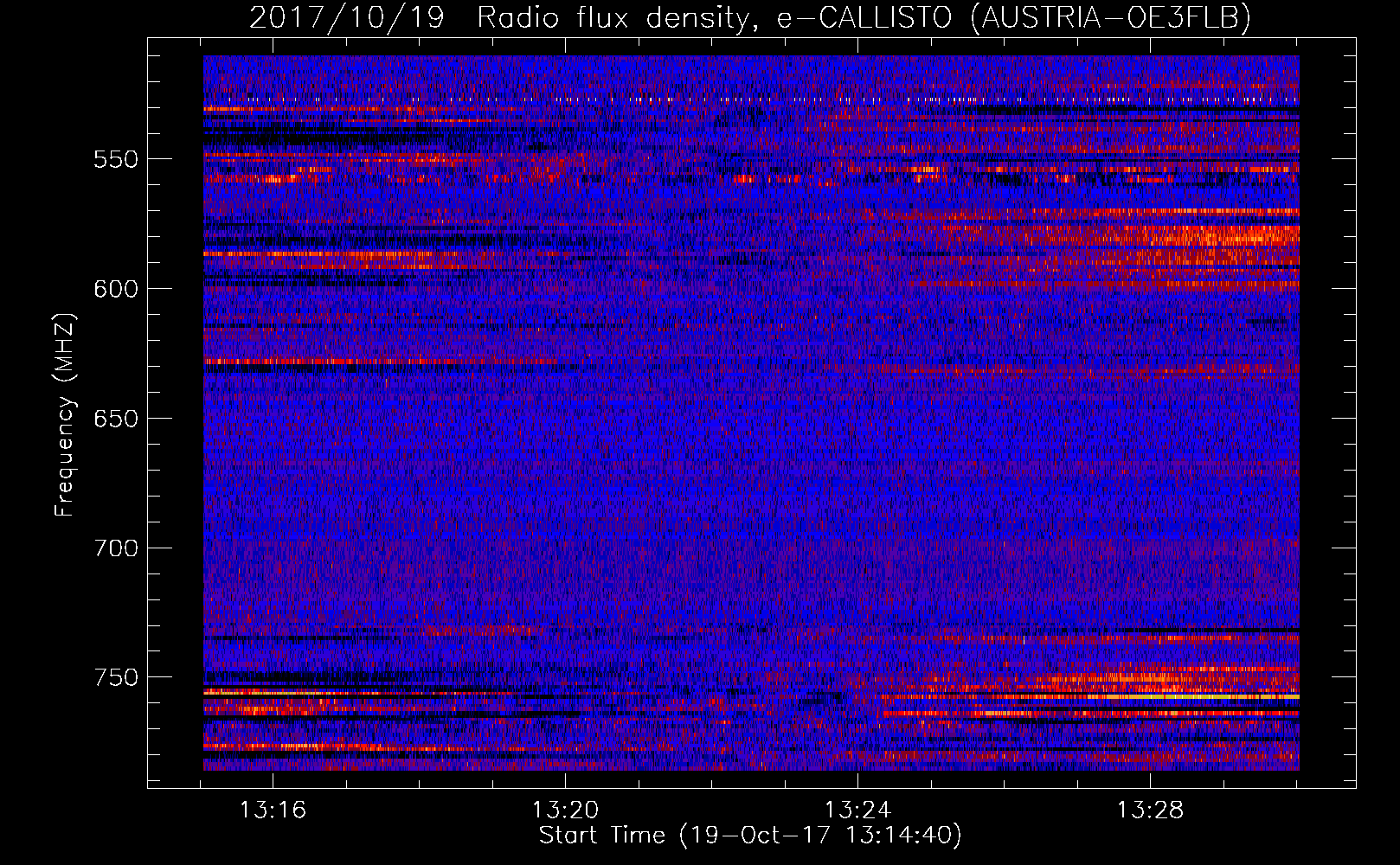Click the plot title 'Radio flux density, e-CALLISTO'

[x=715, y=17]
